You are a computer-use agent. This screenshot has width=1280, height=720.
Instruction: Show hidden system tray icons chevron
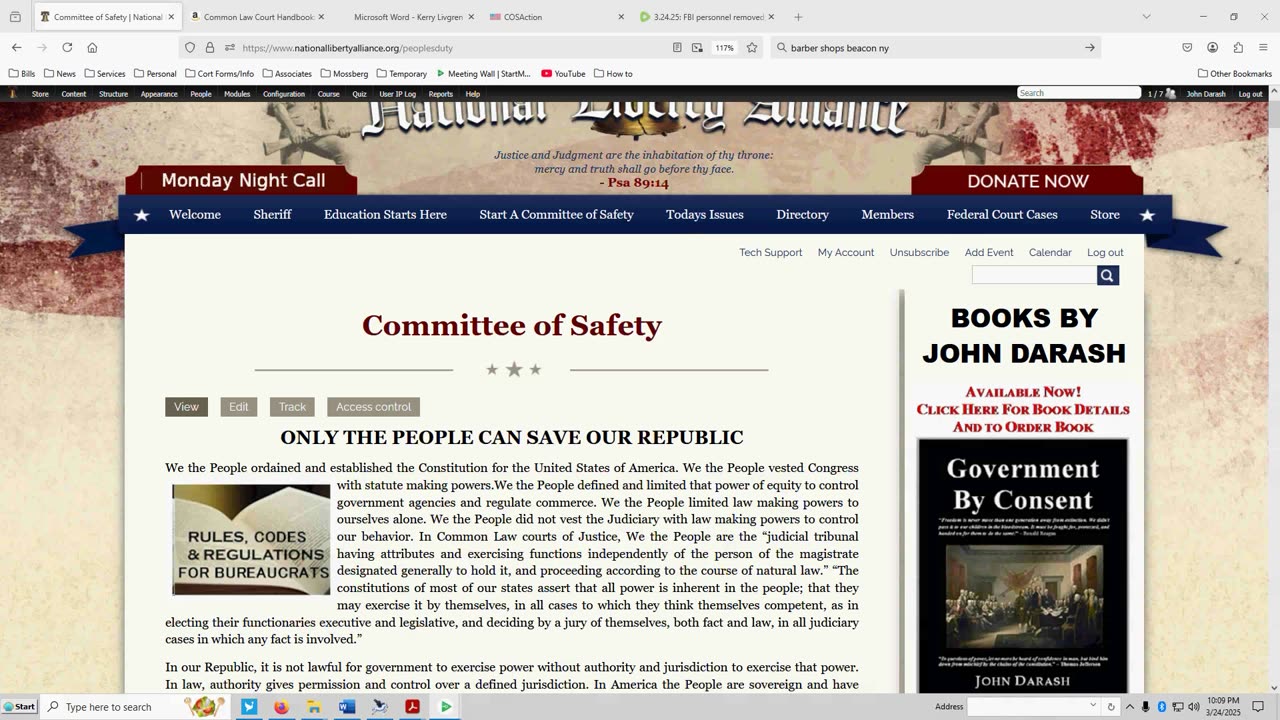pyautogui.click(x=1130, y=707)
